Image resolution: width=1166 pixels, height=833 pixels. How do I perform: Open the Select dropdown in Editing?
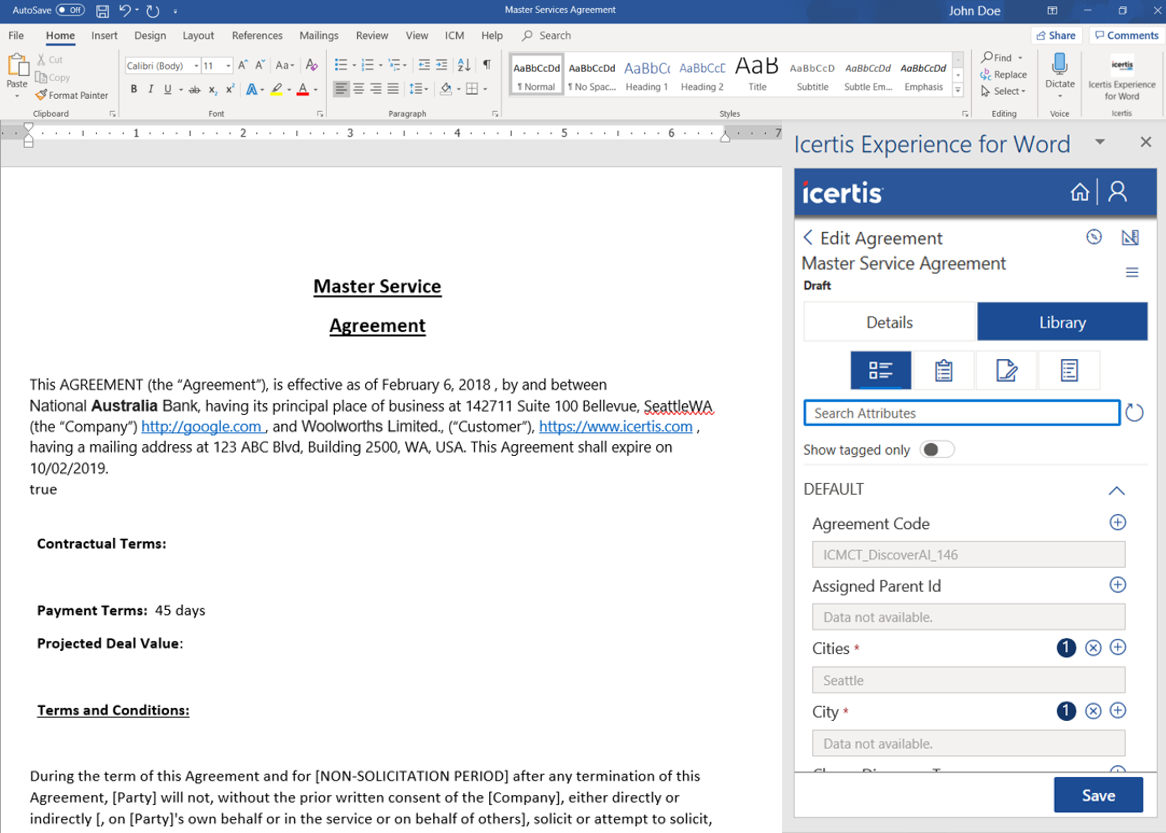(x=1003, y=91)
